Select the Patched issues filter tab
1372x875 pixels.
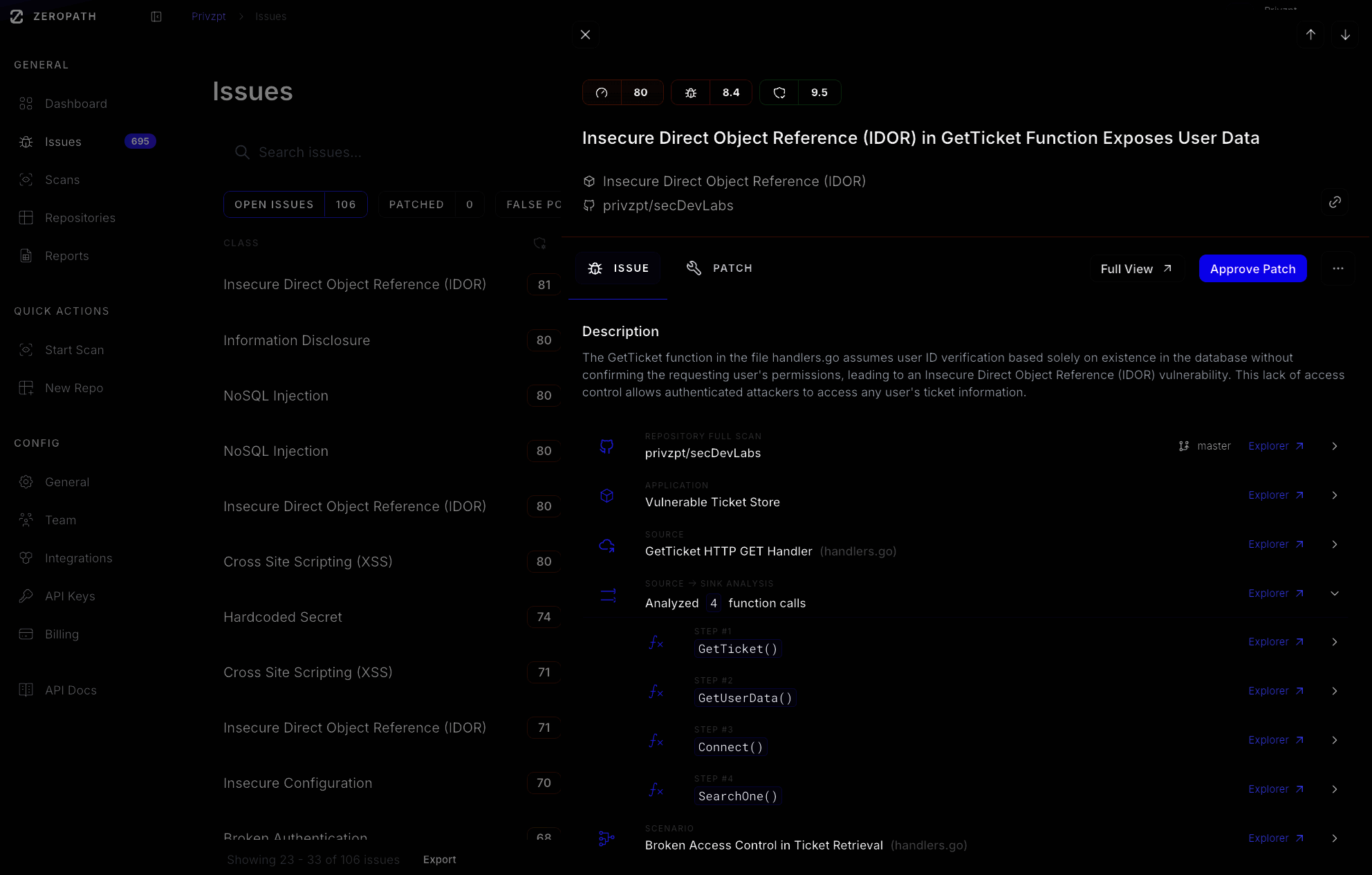[431, 205]
